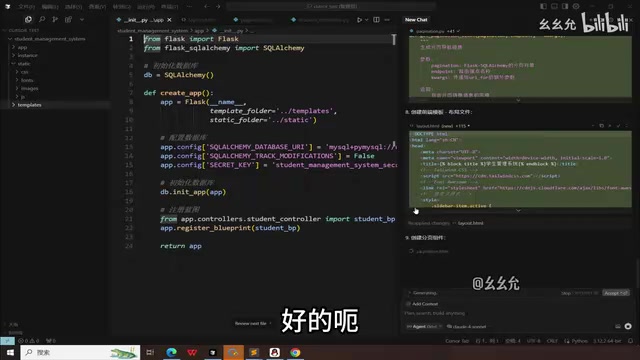The height and width of the screenshot is (360, 640).
Task: Collapse the student_management_system folder
Action: 47,39
